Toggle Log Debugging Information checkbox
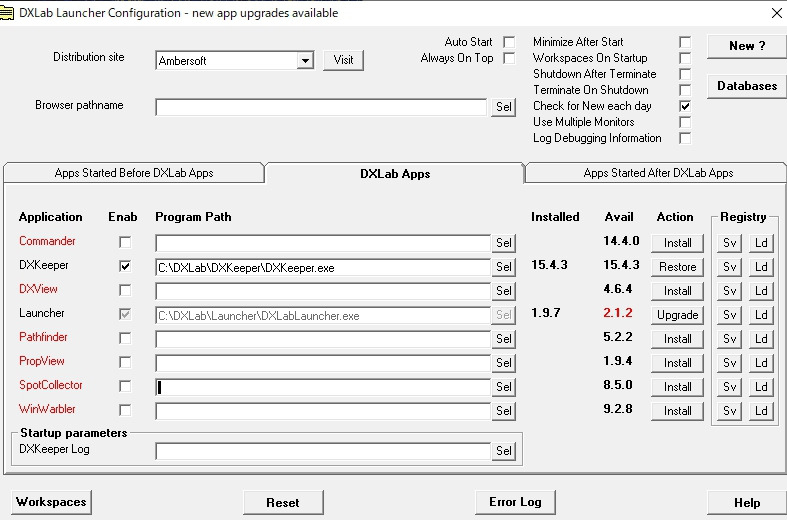This screenshot has height=520, width=787. tap(685, 138)
